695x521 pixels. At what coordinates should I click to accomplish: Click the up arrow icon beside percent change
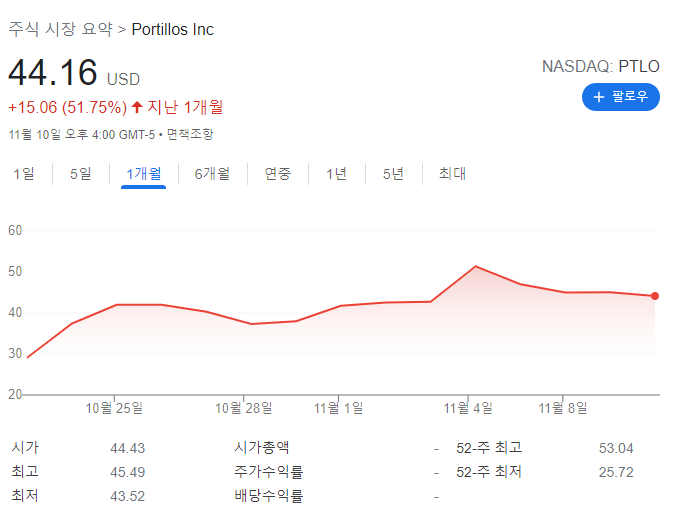137,107
